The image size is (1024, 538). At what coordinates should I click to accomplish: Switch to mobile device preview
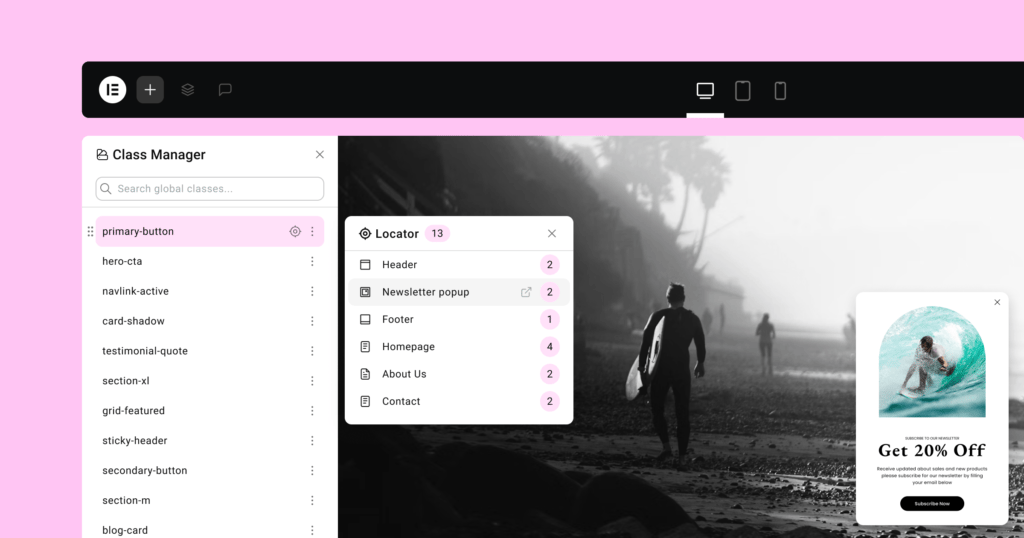pos(780,91)
